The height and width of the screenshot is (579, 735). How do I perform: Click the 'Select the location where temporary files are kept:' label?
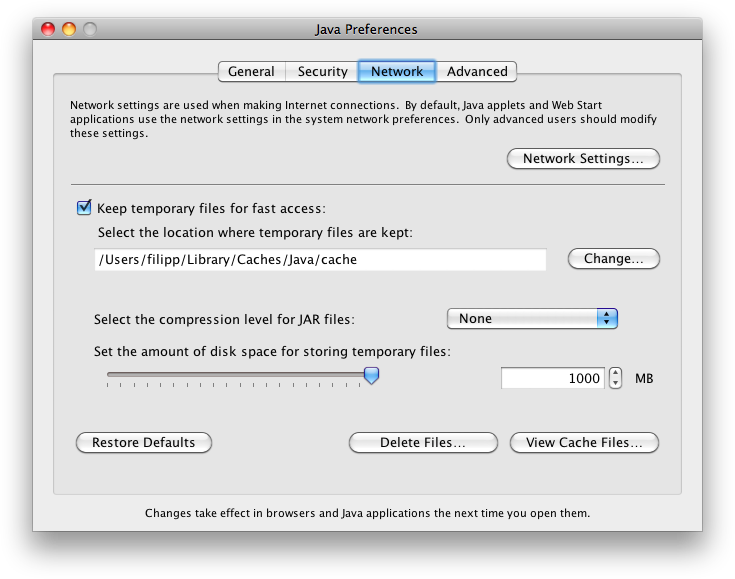255,233
